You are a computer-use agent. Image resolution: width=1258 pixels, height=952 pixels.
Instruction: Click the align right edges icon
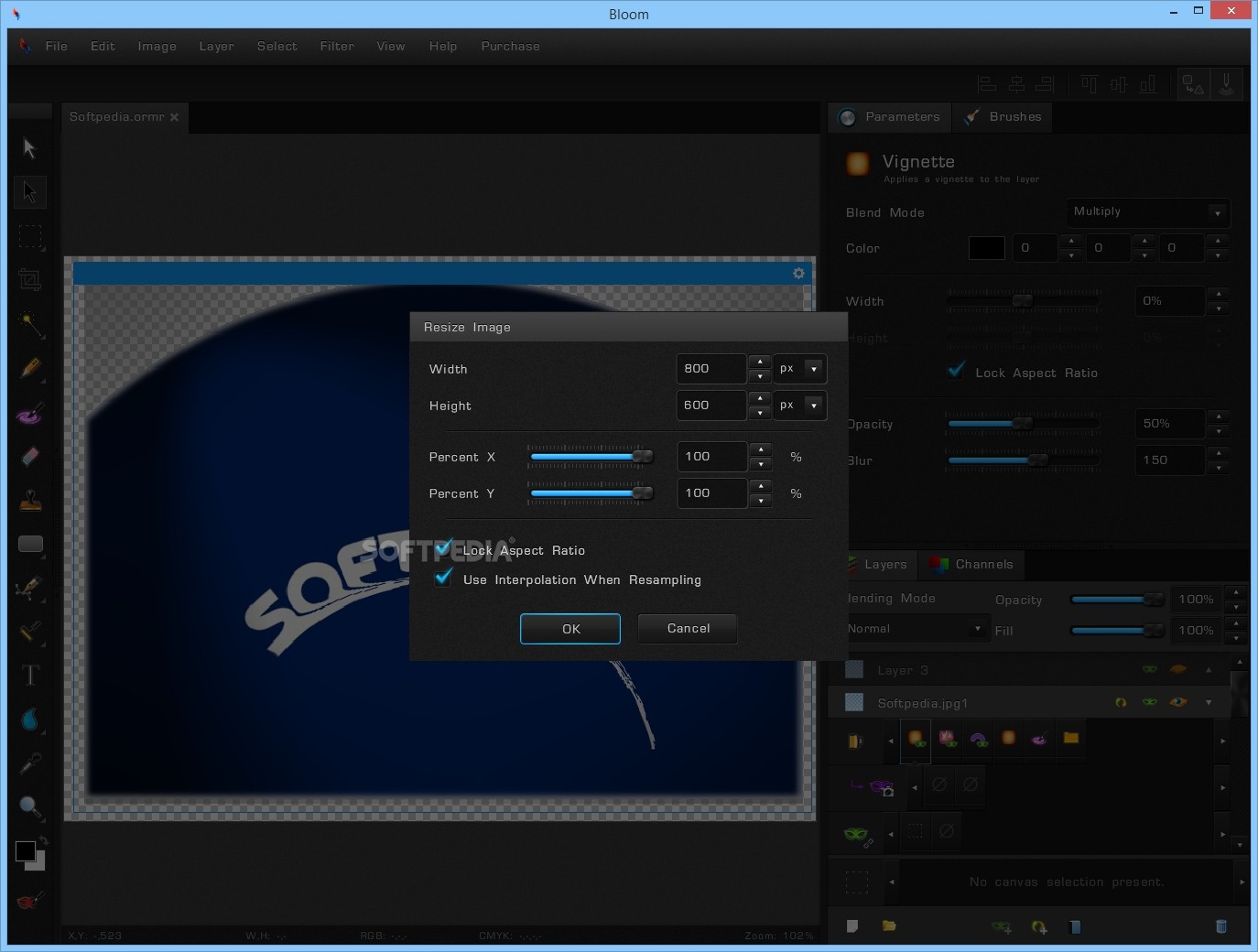pos(1045,84)
